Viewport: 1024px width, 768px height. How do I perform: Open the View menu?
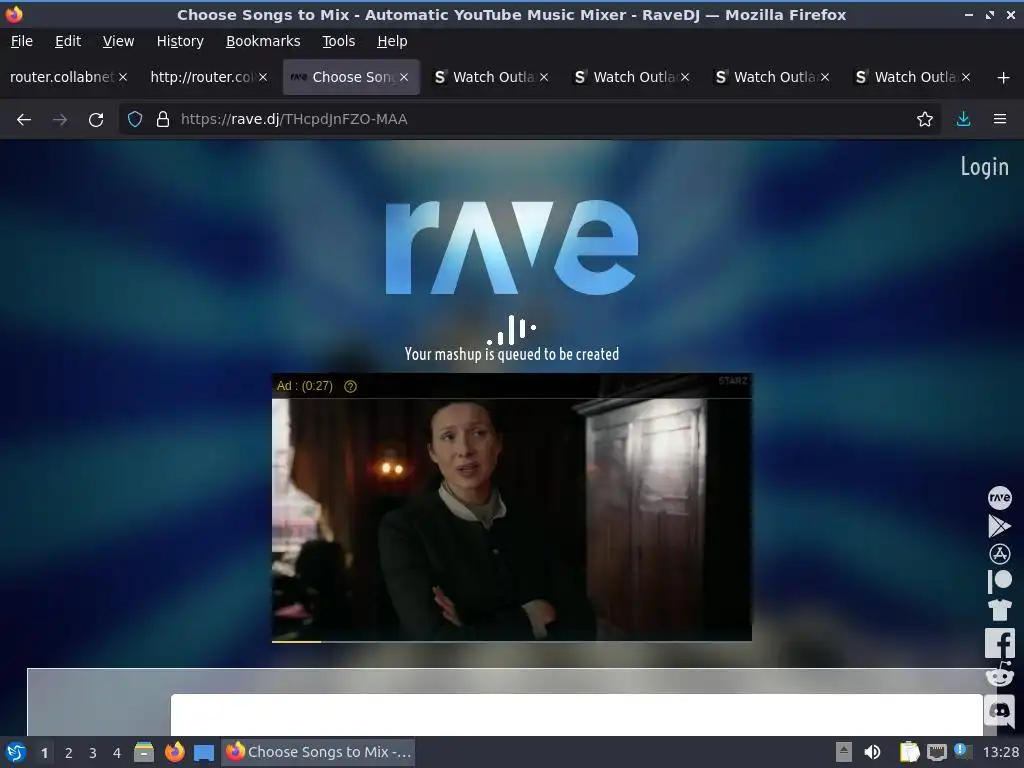tap(118, 41)
